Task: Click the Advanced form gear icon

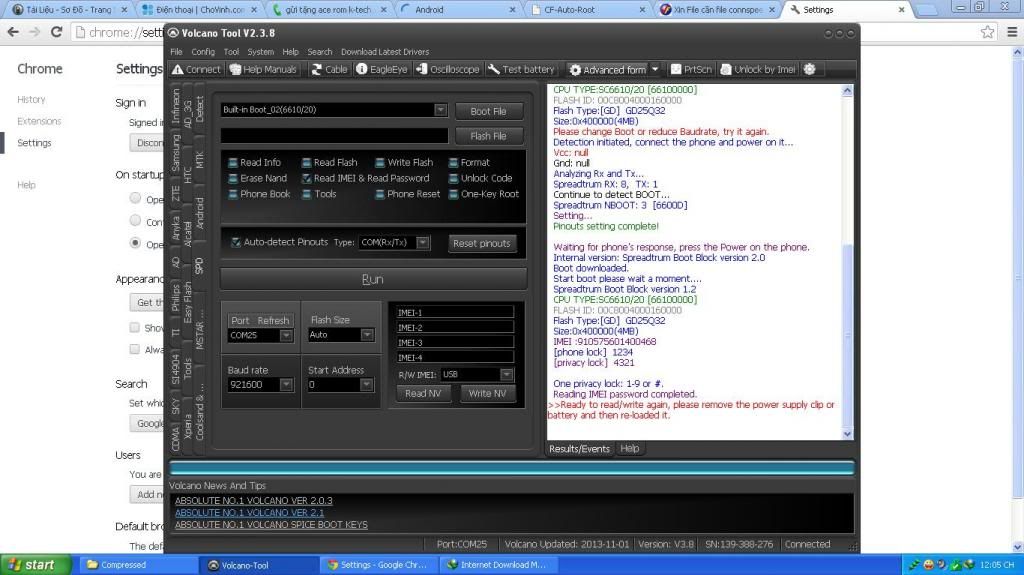Action: point(575,69)
